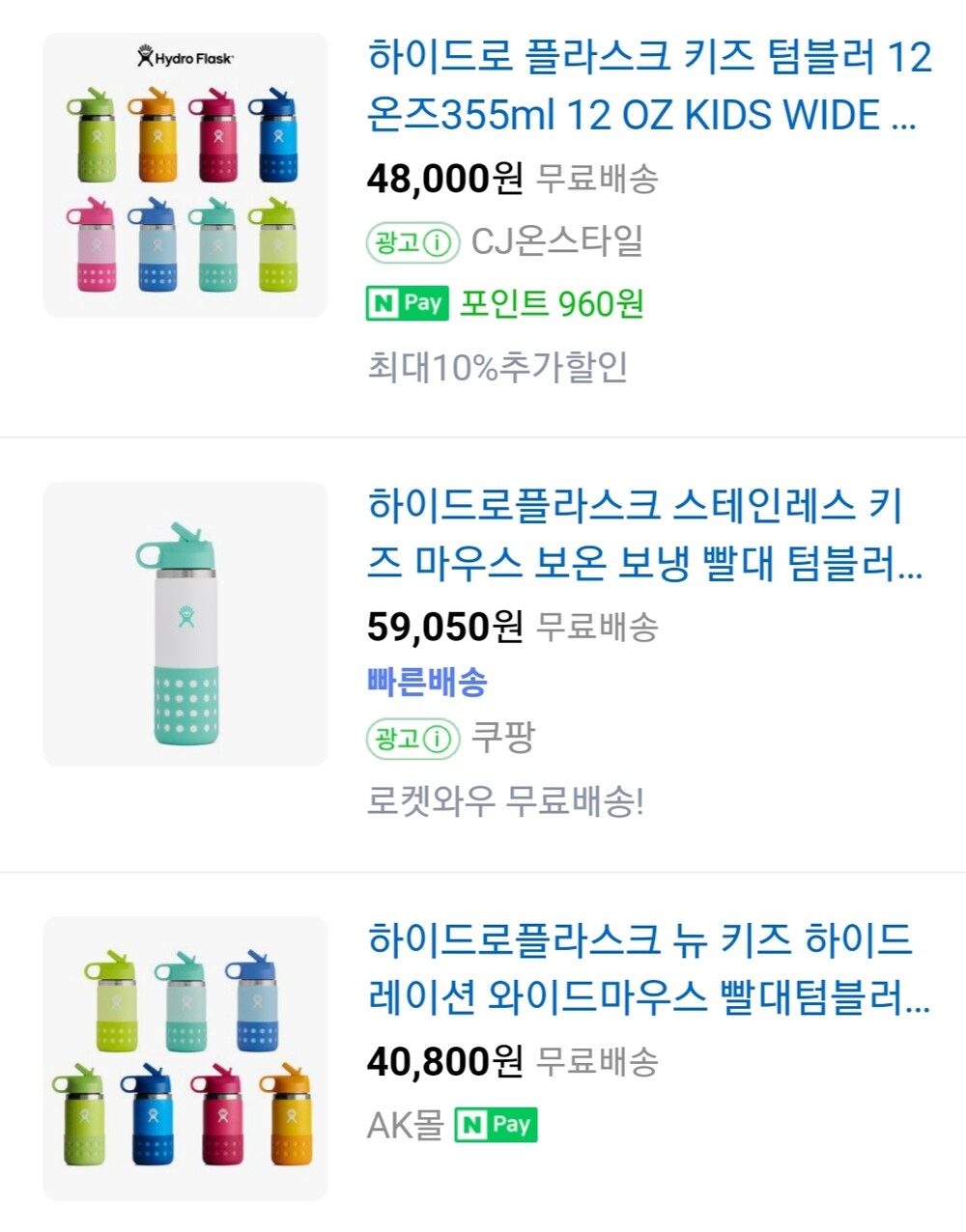
Task: Open the 스테인레스 키즈 마우스 tumbler title
Action: coord(644,534)
